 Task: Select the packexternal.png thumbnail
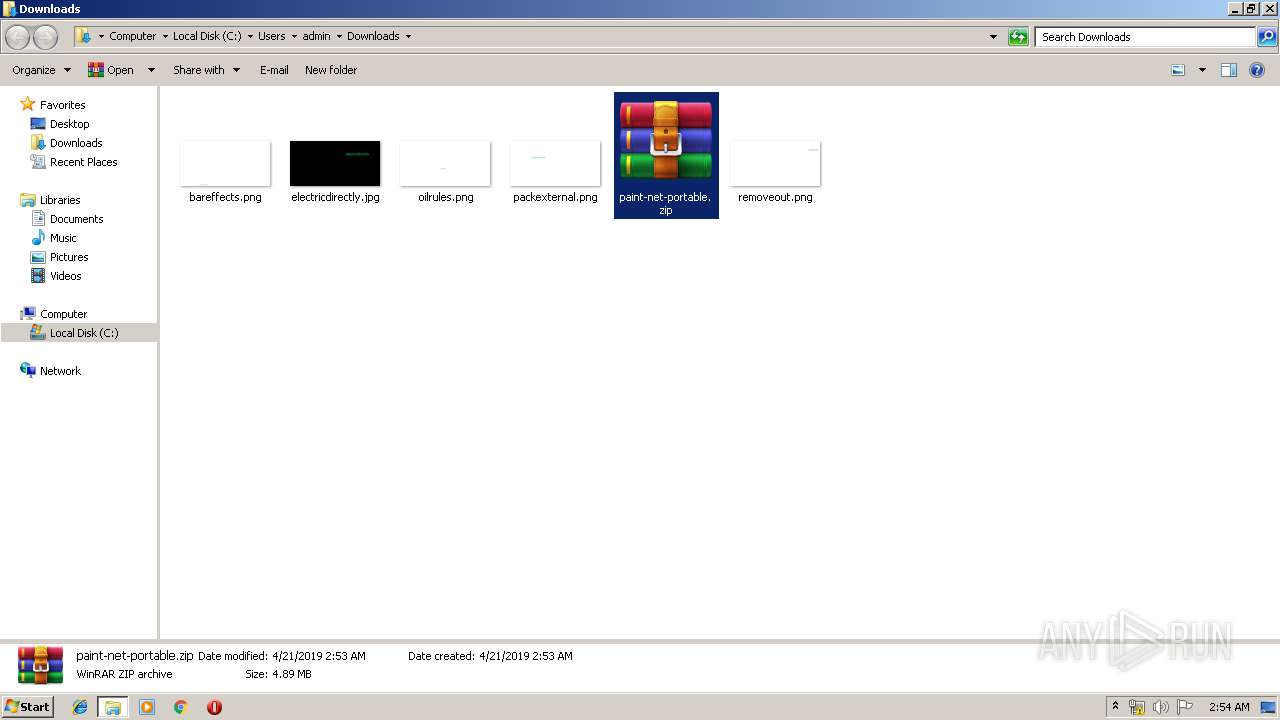click(x=555, y=163)
